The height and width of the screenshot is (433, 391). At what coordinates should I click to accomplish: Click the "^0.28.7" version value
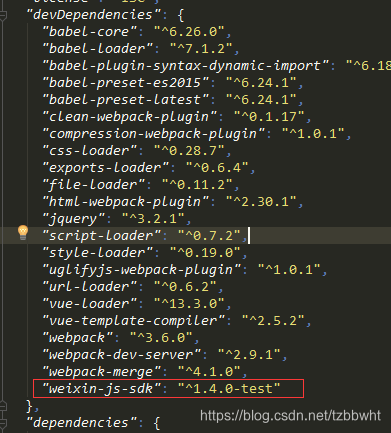click(190, 151)
